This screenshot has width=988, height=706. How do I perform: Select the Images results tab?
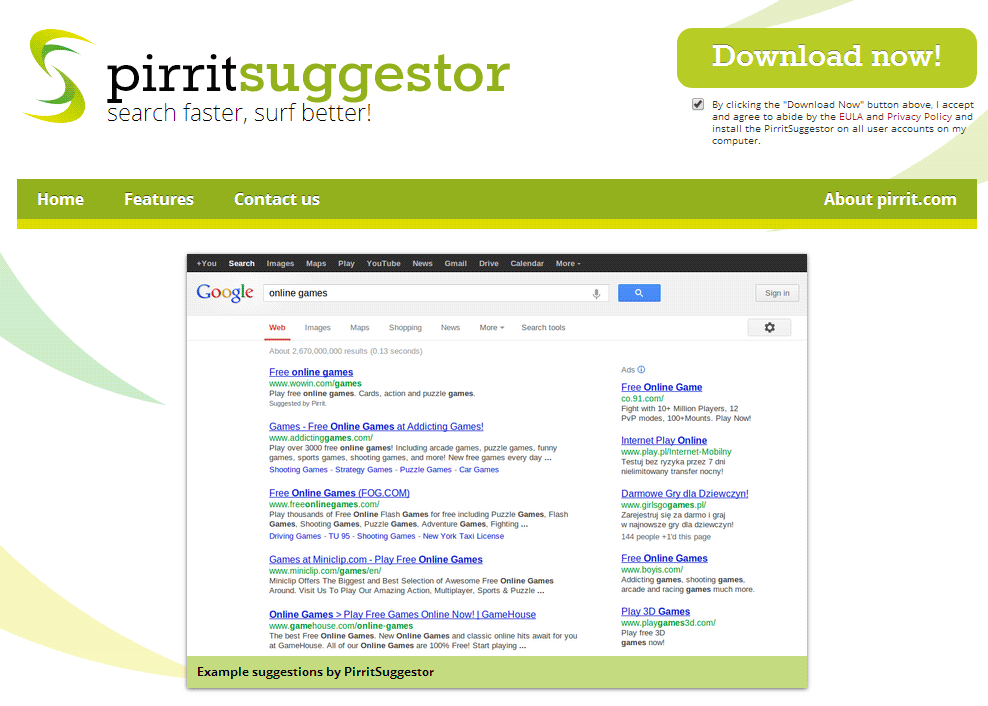coord(318,328)
